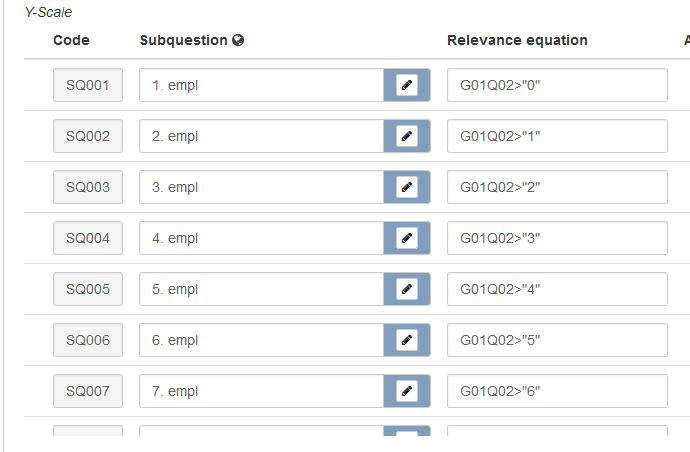Viewport: 690px width, 452px height.
Task: Open editor pencil for 7. empl row
Action: tap(406, 391)
